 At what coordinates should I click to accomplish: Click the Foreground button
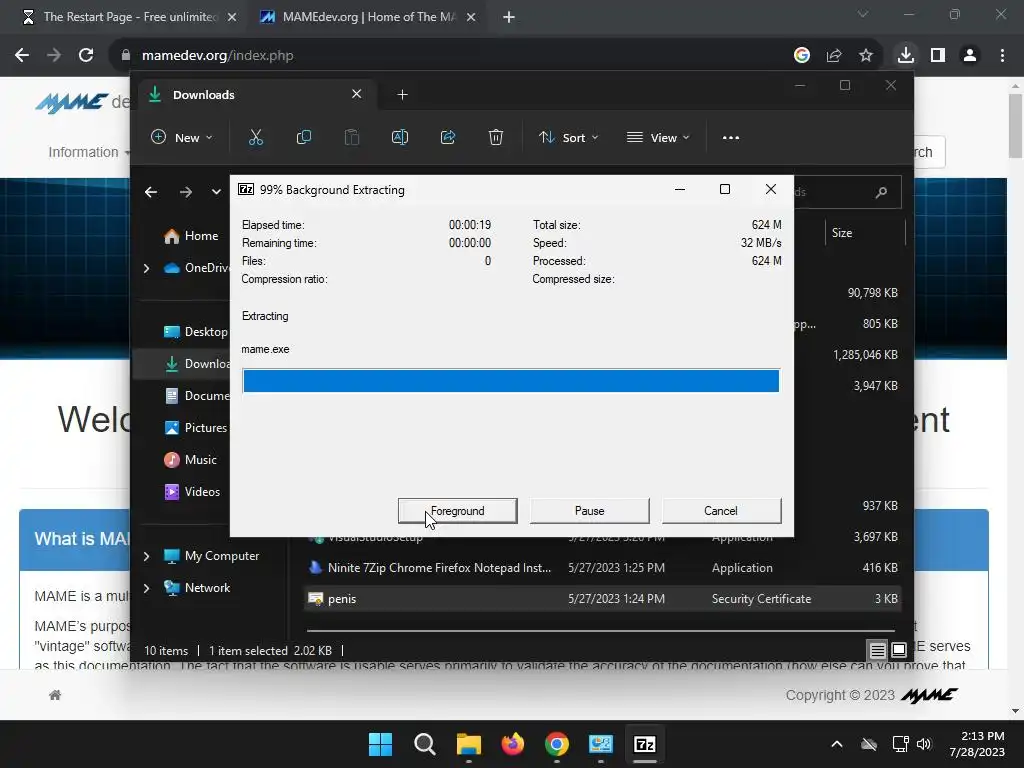tap(458, 511)
